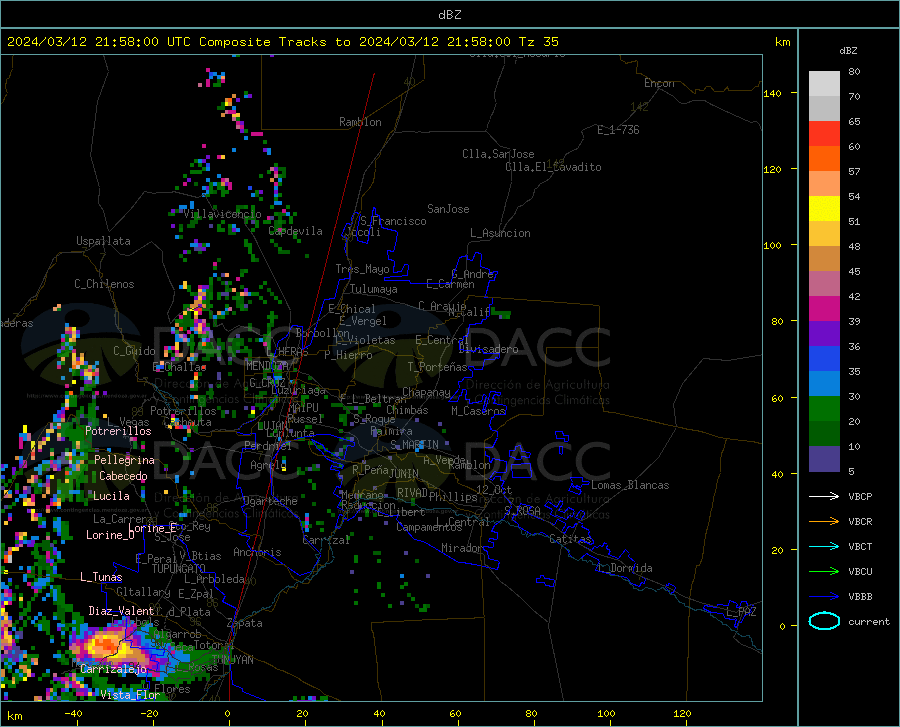Click the Carrizalejo label near storm cell
900x727 pixels.
pyautogui.click(x=114, y=669)
